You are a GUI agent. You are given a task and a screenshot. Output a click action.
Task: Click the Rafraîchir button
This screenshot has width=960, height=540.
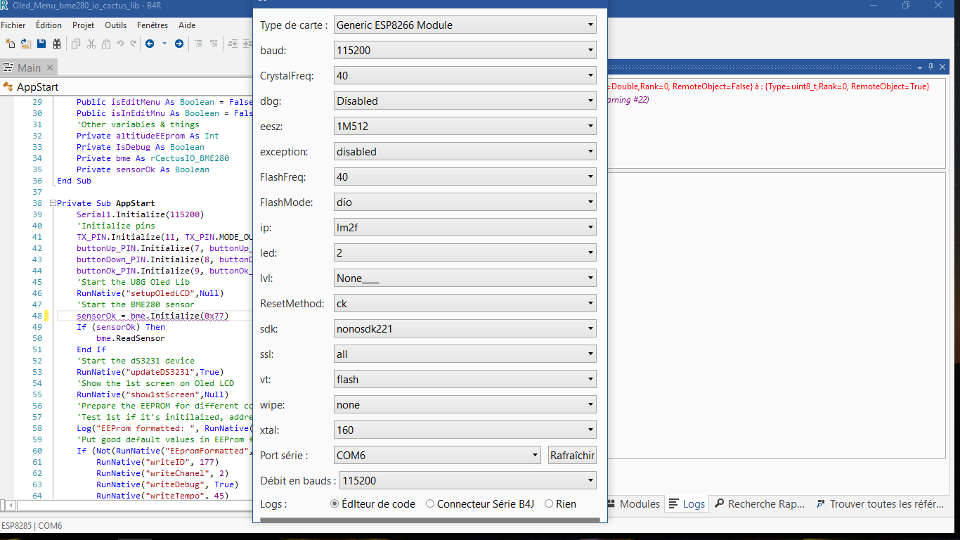pyautogui.click(x=572, y=456)
